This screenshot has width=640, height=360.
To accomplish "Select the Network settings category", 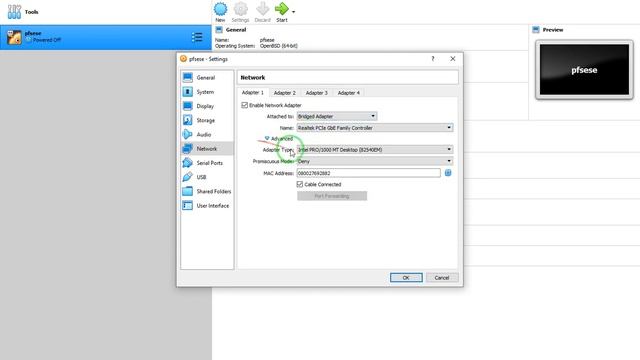I will 207,149.
